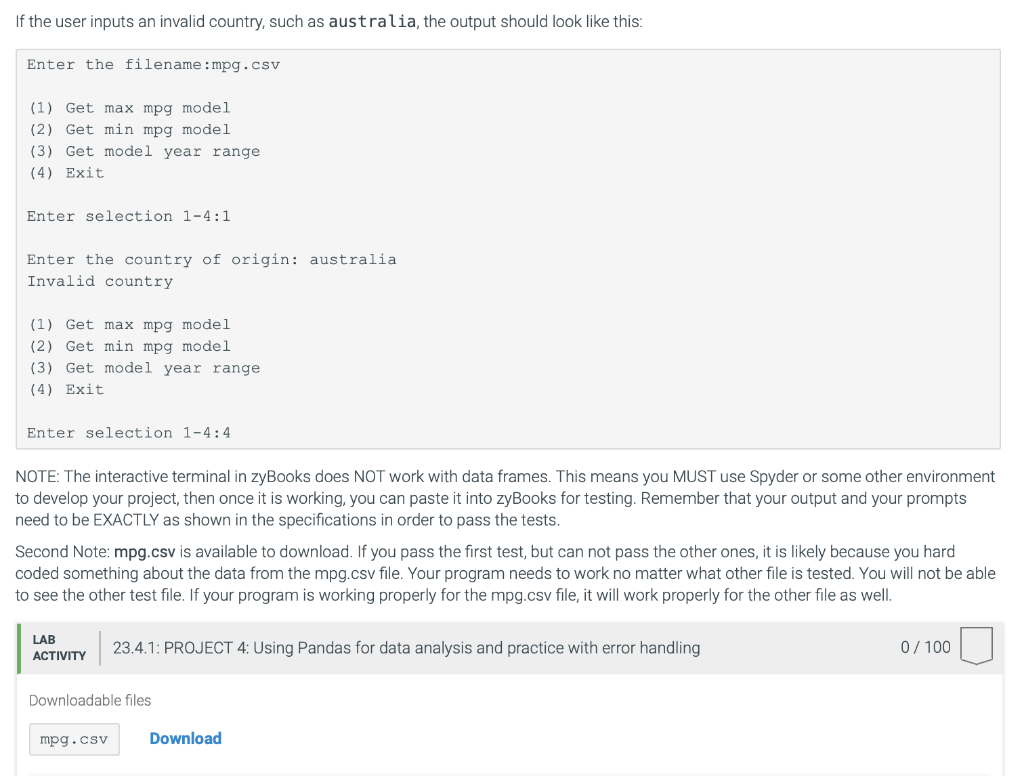Click '(4) Exit' in the first menu listing
This screenshot has height=776, width=1024.
click(x=66, y=173)
